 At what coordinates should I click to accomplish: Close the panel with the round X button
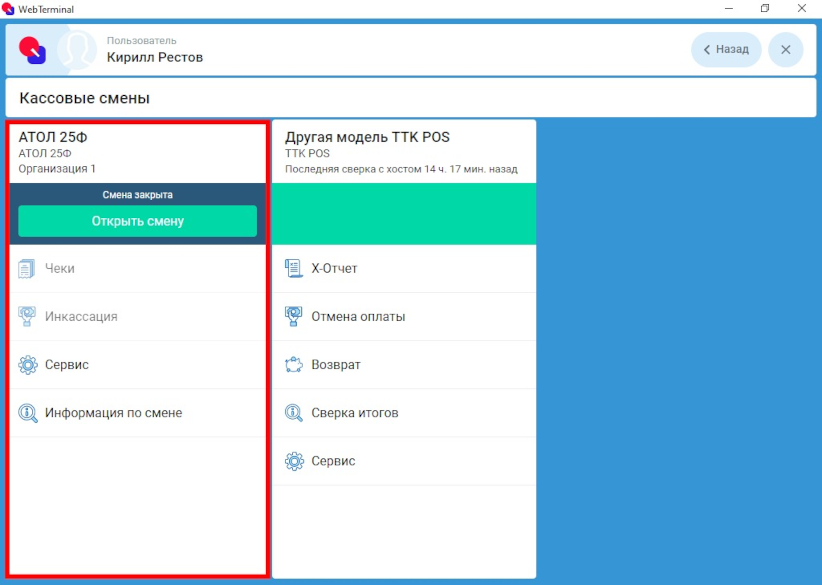pos(785,50)
